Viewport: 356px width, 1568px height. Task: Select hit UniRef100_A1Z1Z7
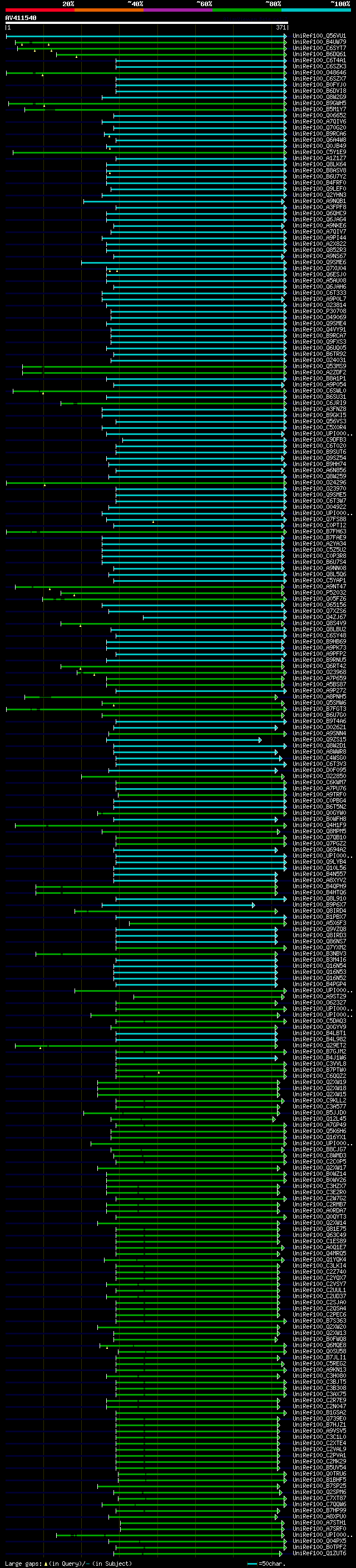319,159
